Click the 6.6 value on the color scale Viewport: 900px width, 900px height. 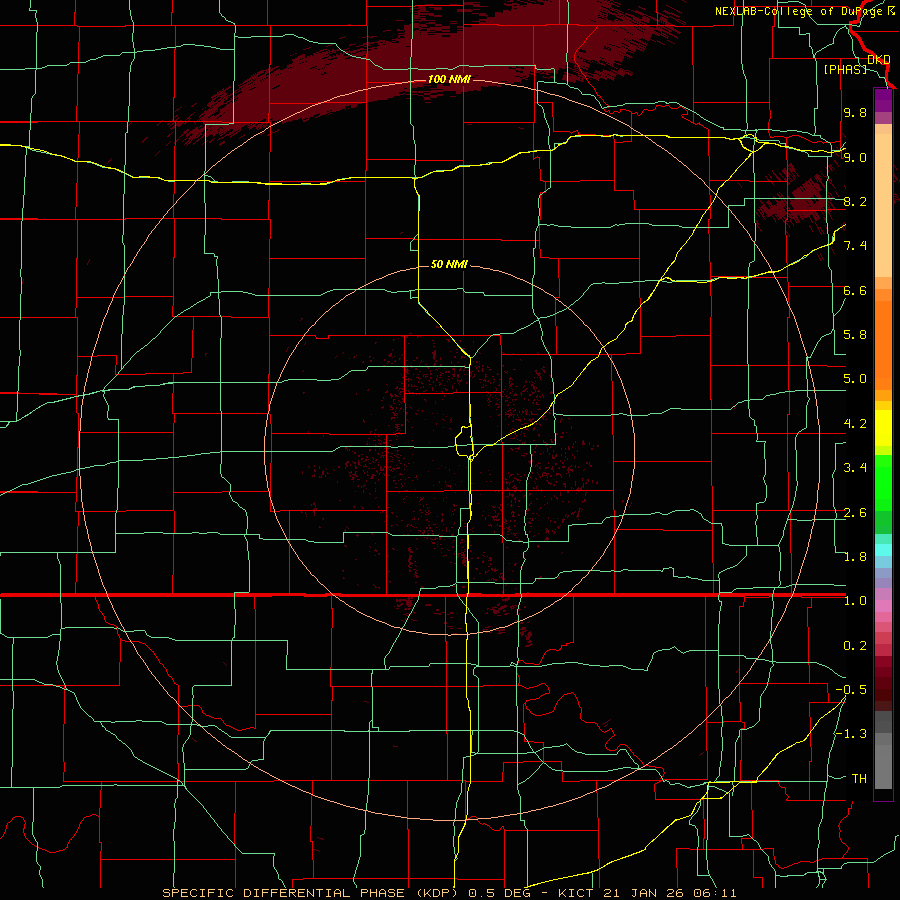tap(855, 290)
